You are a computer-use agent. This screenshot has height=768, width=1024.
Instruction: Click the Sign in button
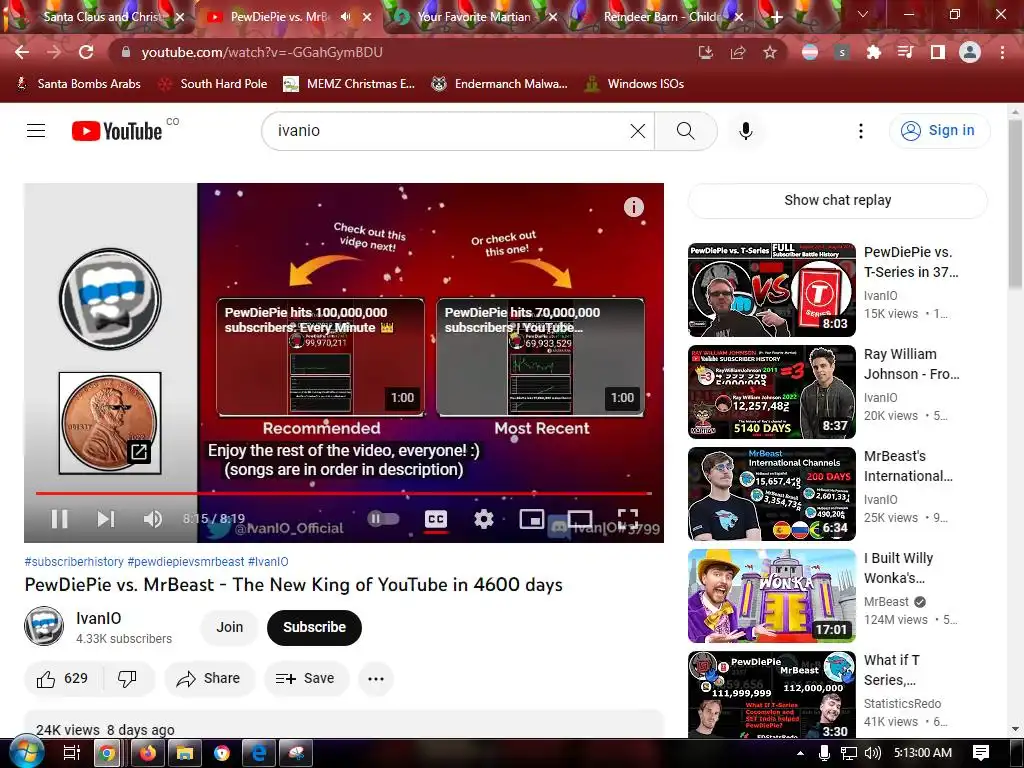point(939,131)
